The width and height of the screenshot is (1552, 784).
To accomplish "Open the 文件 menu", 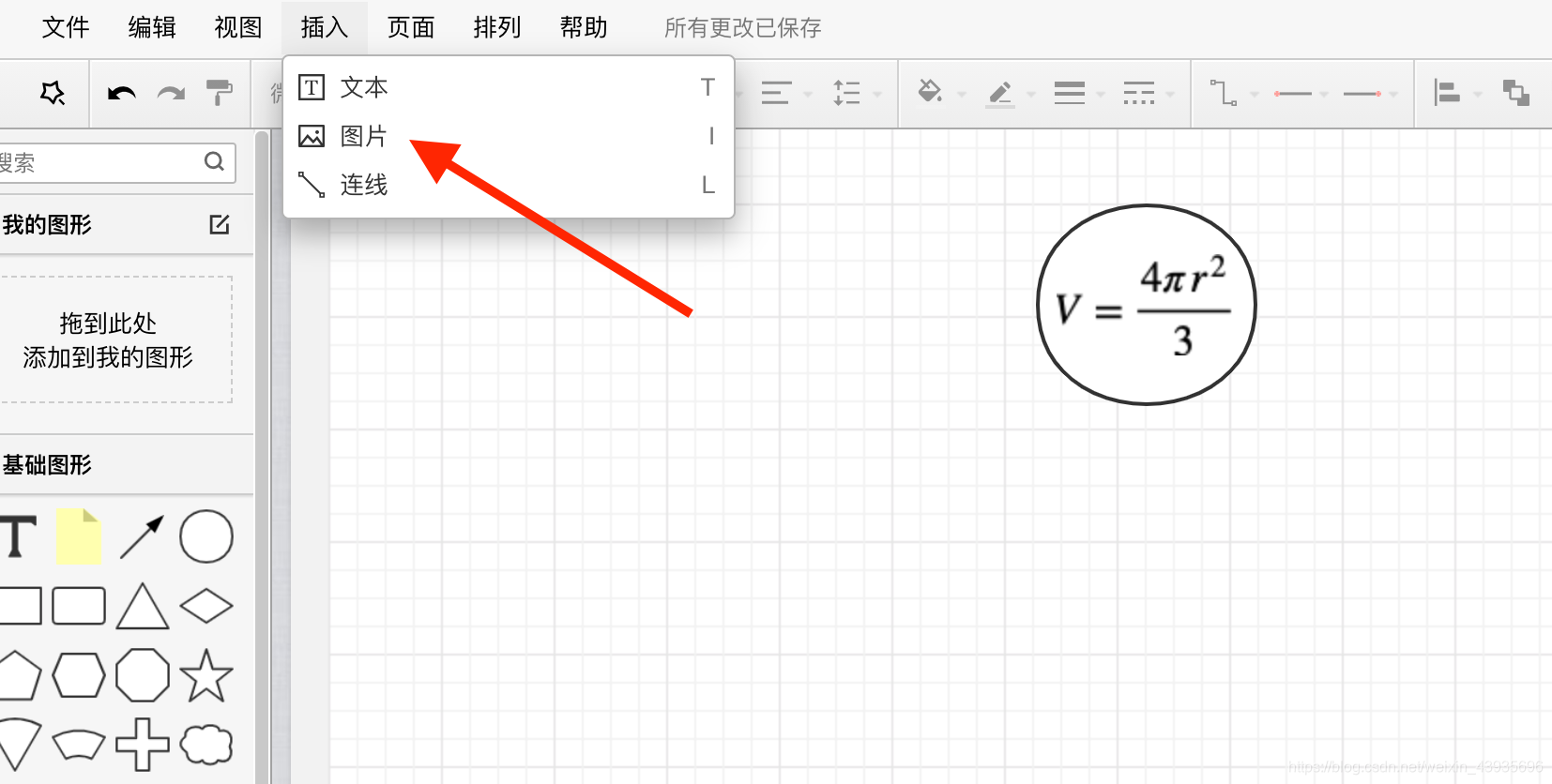I will pyautogui.click(x=66, y=28).
